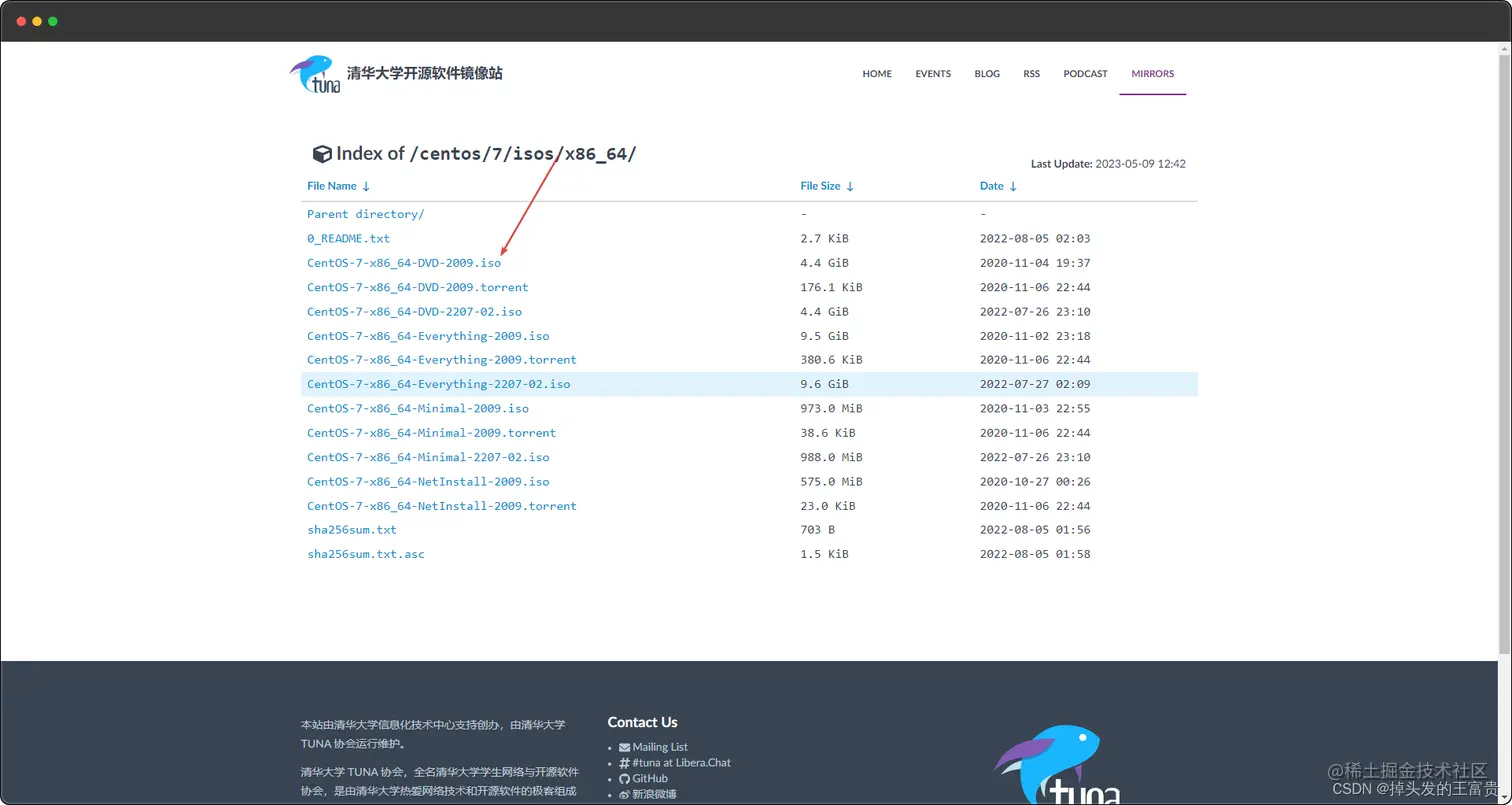The width and height of the screenshot is (1512, 805).
Task: Click the Date sort arrow
Action: click(1013, 186)
